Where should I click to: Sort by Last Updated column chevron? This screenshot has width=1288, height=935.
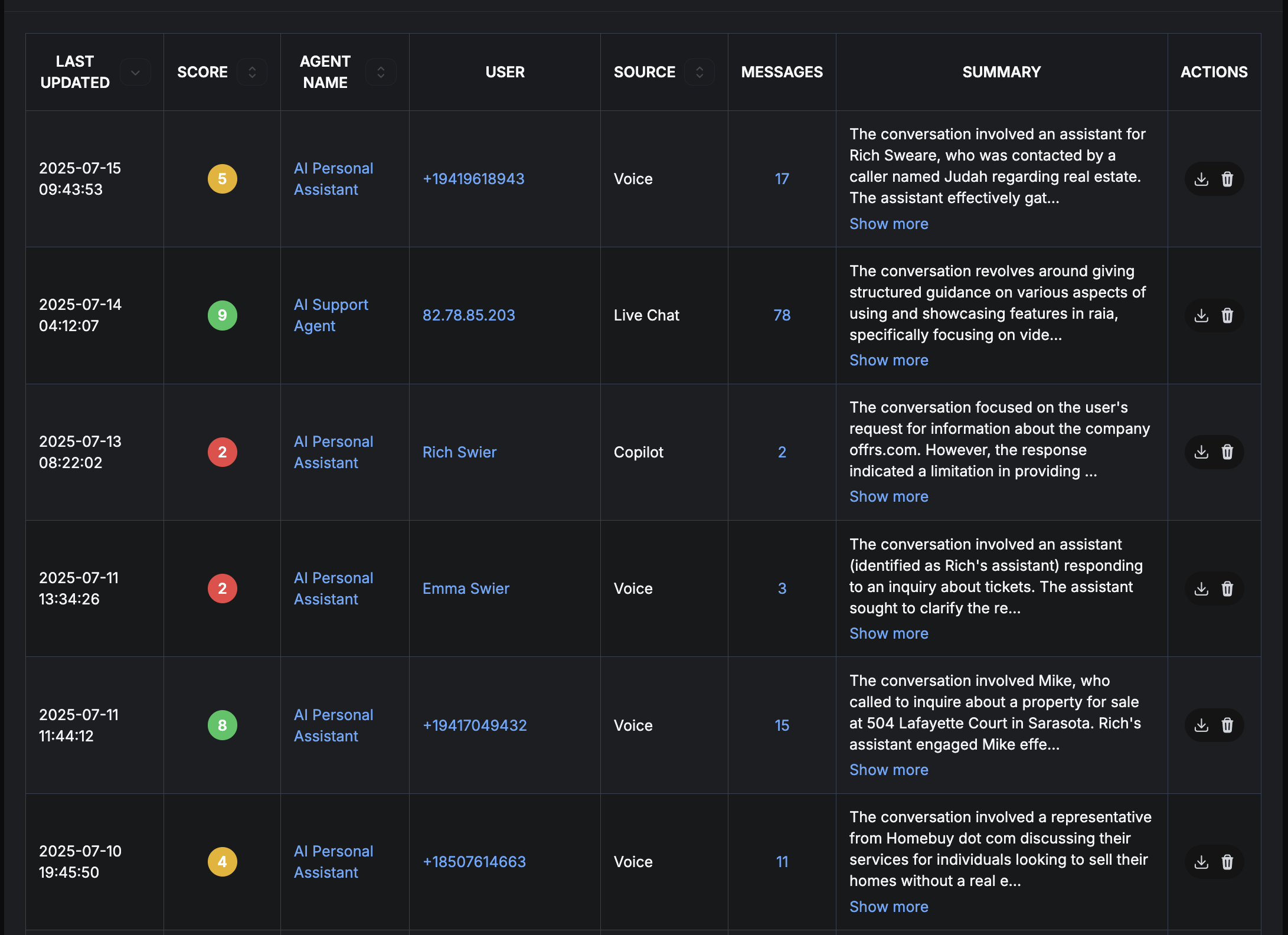click(135, 72)
